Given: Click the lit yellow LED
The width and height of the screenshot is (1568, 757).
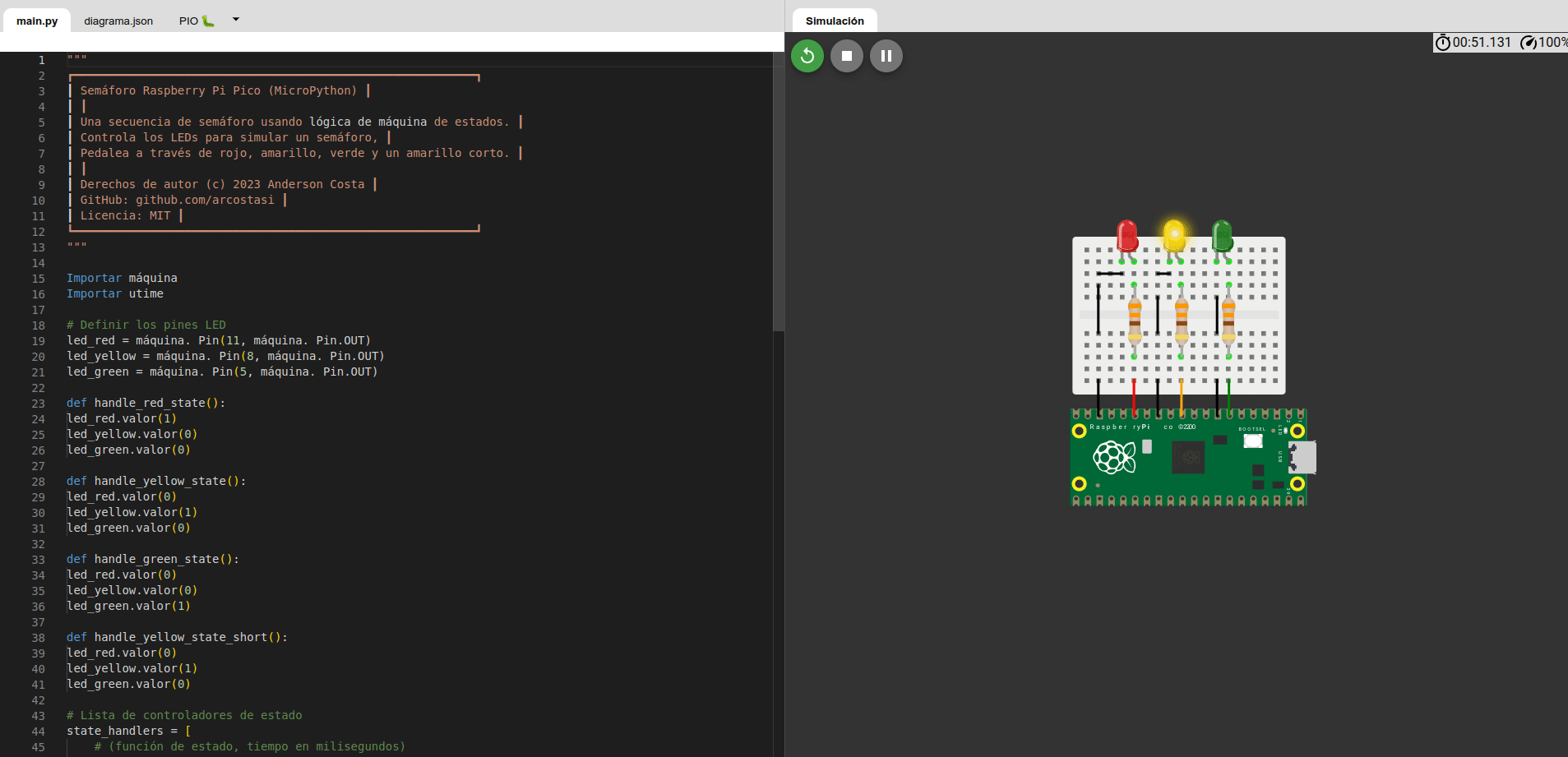Looking at the screenshot, I should pos(1174,236).
